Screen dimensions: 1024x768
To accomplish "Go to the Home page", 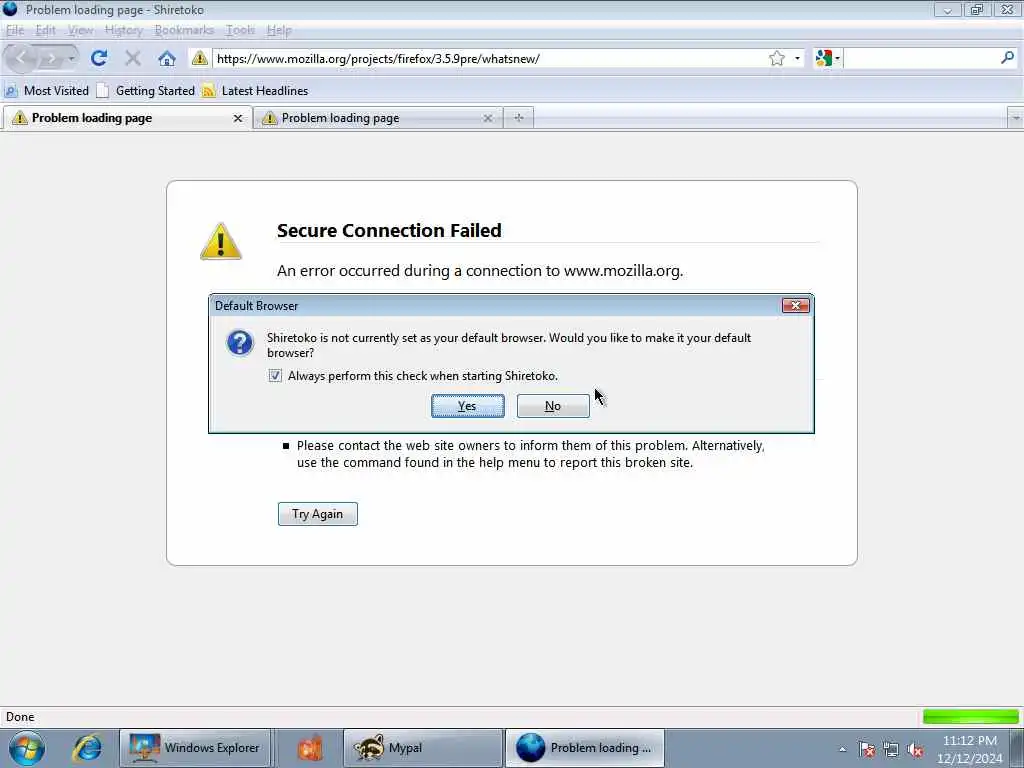I will [167, 59].
